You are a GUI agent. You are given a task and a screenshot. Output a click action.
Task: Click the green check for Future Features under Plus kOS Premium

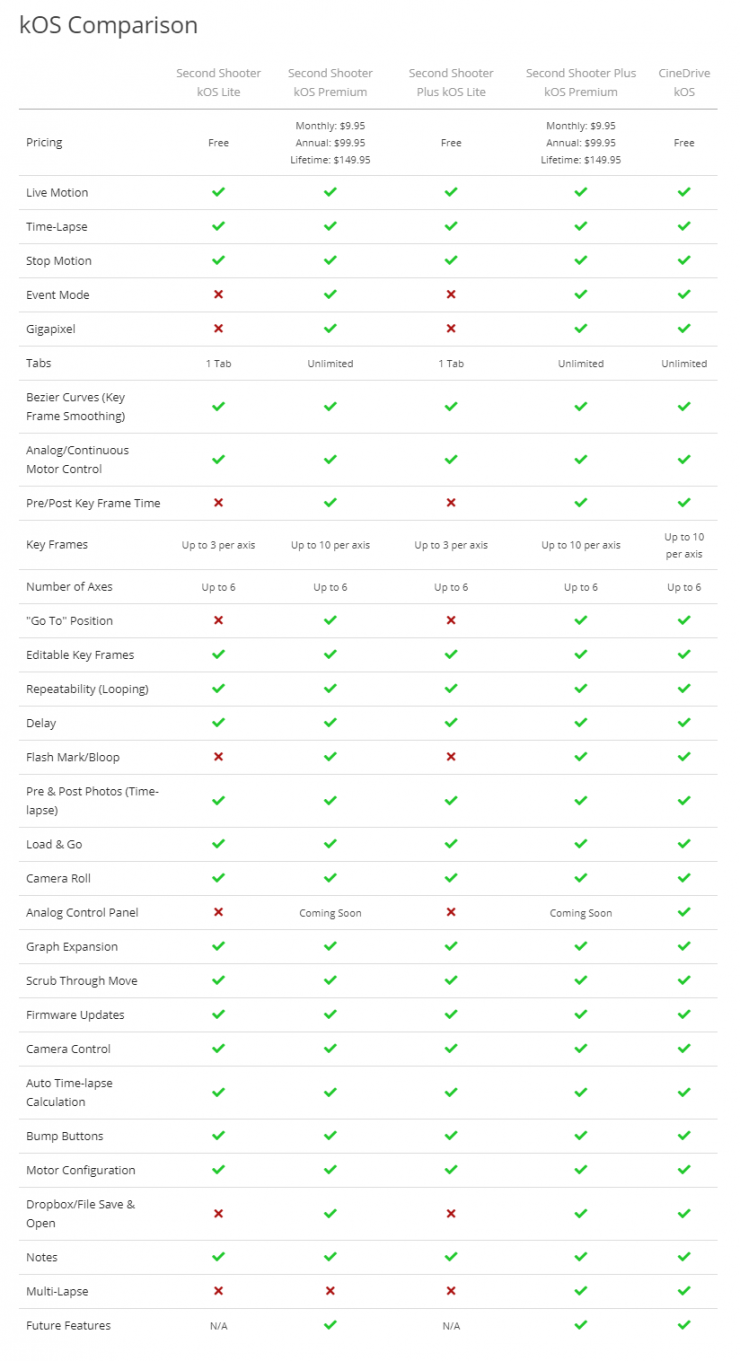tap(581, 1325)
